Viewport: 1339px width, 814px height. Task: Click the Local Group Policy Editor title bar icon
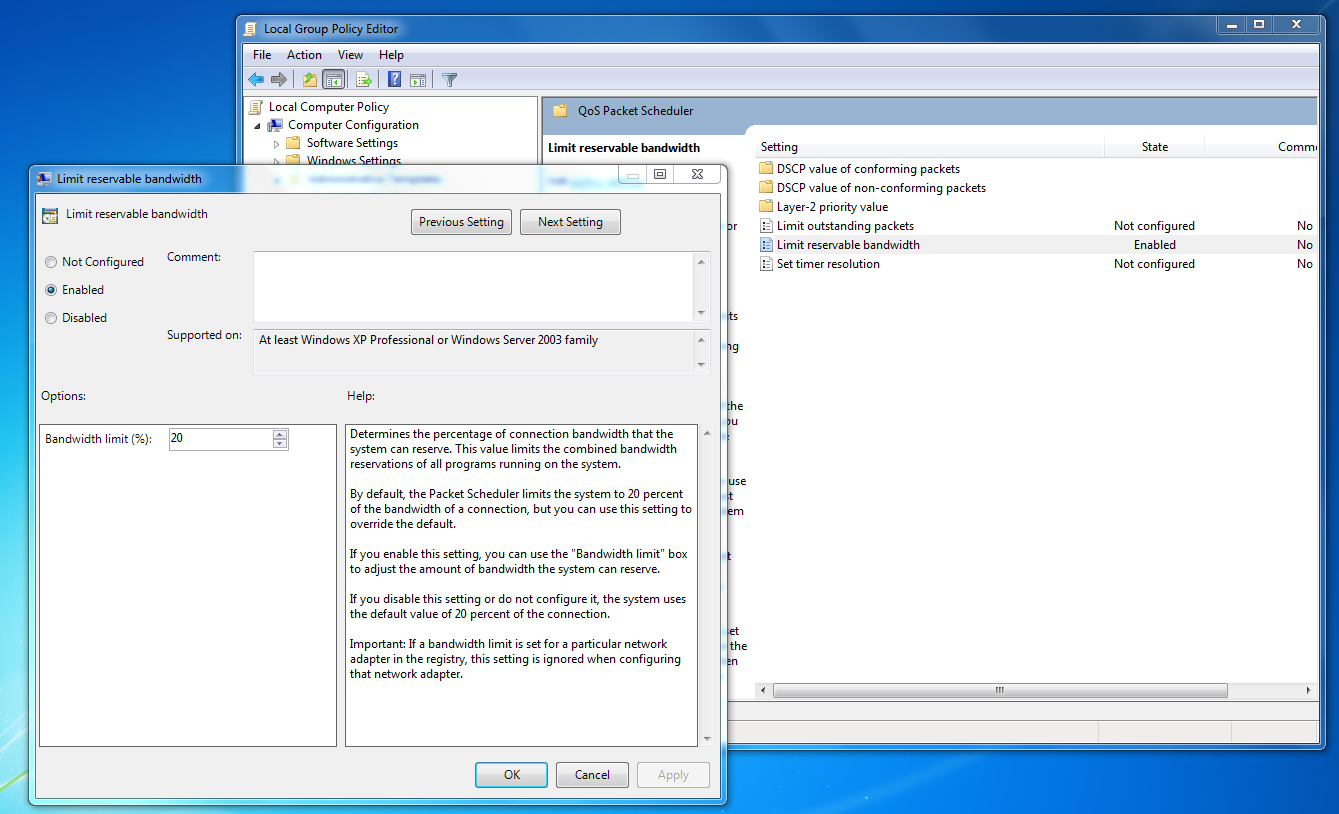point(252,29)
